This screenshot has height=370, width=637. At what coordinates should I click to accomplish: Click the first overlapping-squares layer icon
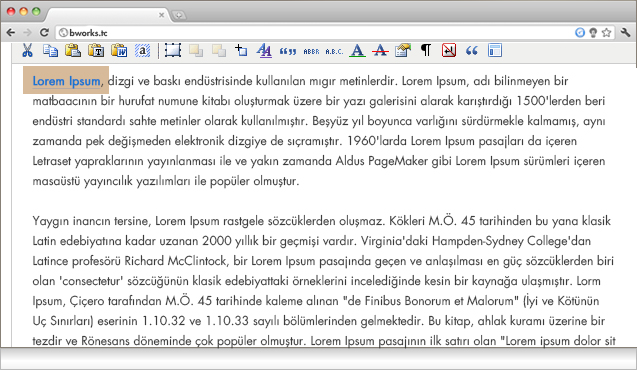[x=196, y=51]
